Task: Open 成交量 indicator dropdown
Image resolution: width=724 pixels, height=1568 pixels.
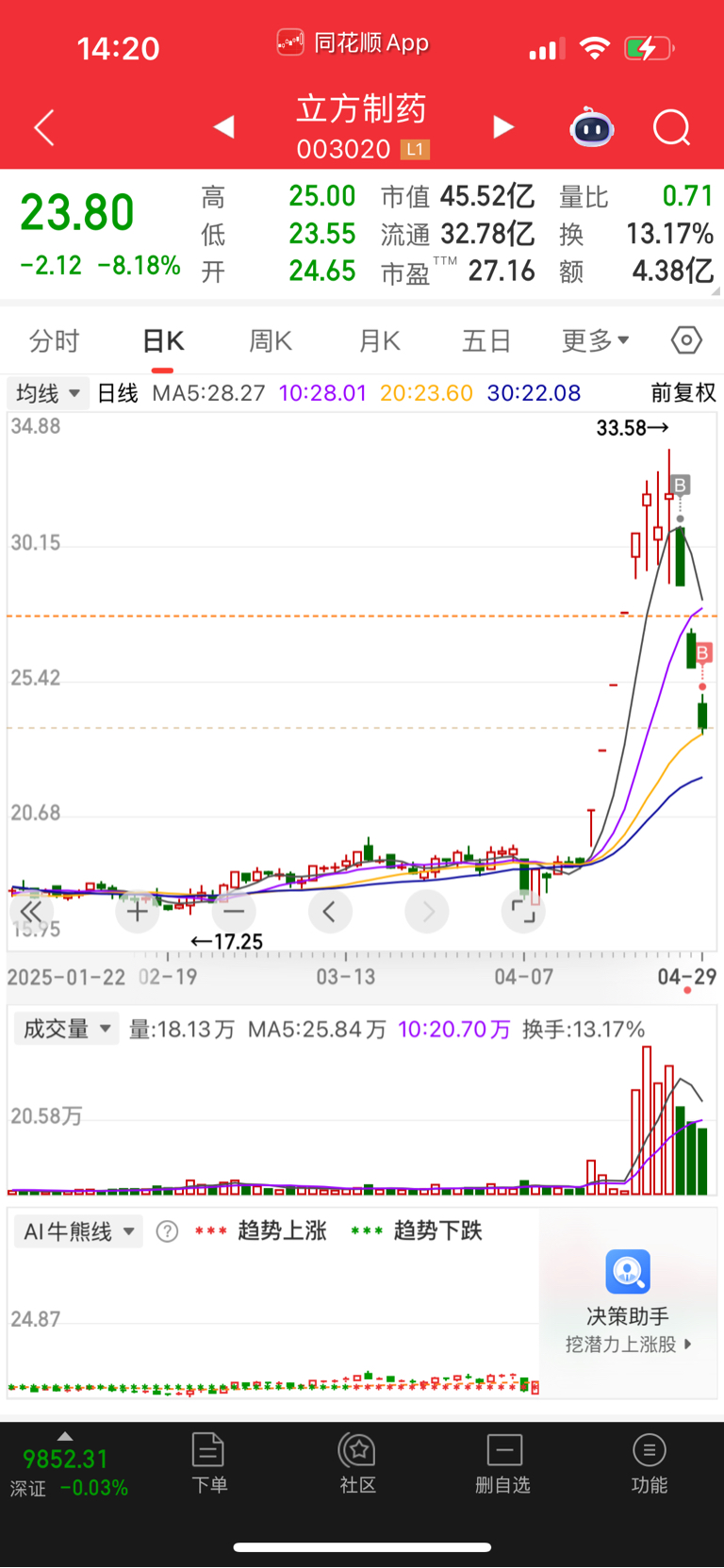Action: tap(65, 1029)
